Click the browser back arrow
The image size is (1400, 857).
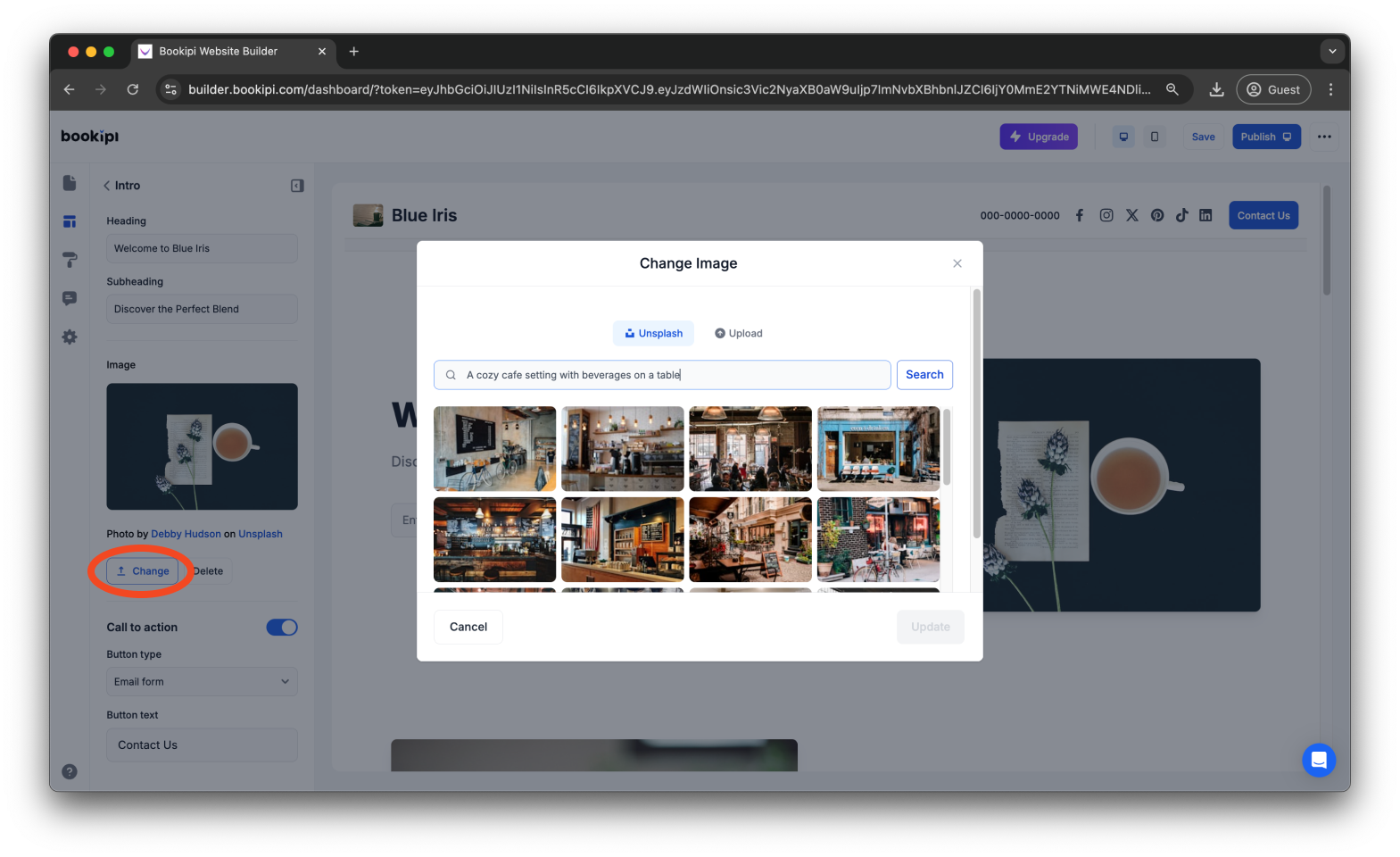(x=70, y=89)
